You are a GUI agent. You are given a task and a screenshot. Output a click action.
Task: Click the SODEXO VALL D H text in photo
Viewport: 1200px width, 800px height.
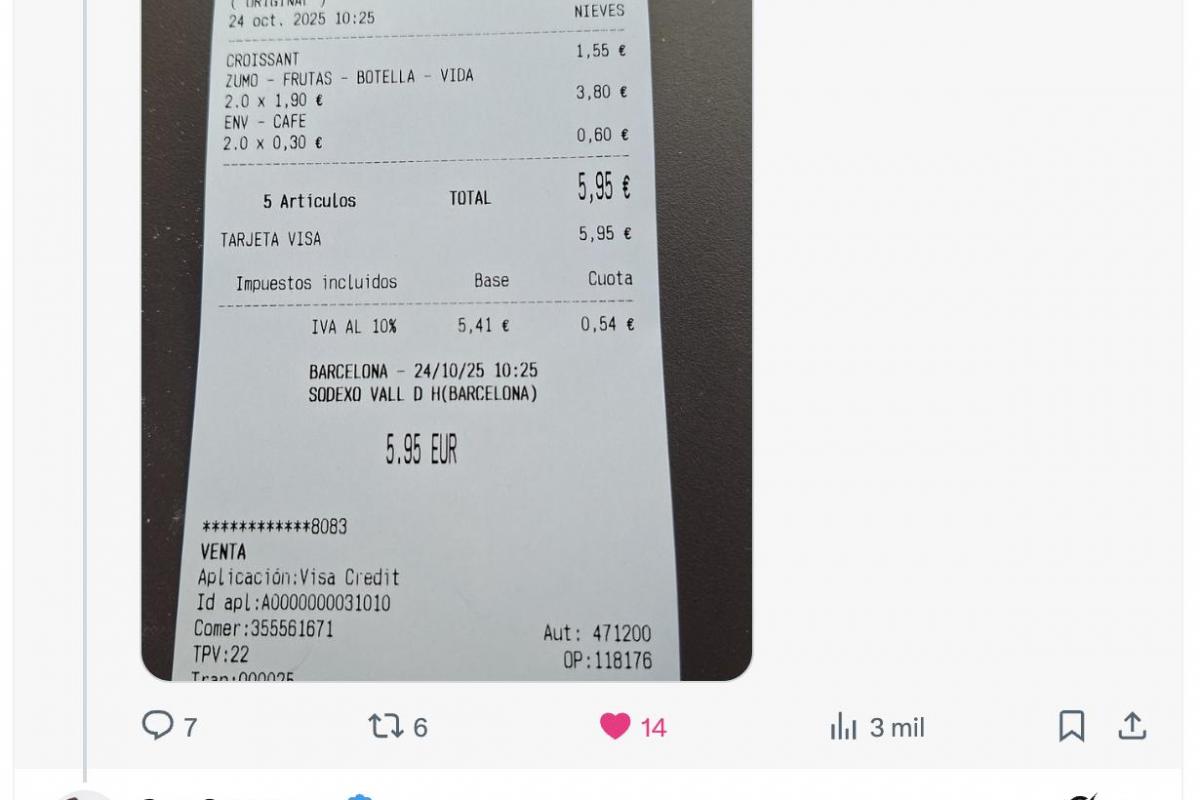(423, 394)
